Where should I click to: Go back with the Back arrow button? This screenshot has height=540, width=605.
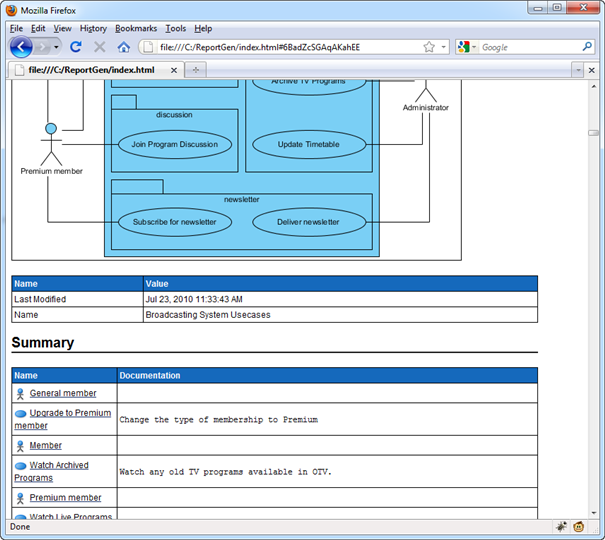pyautogui.click(x=21, y=47)
